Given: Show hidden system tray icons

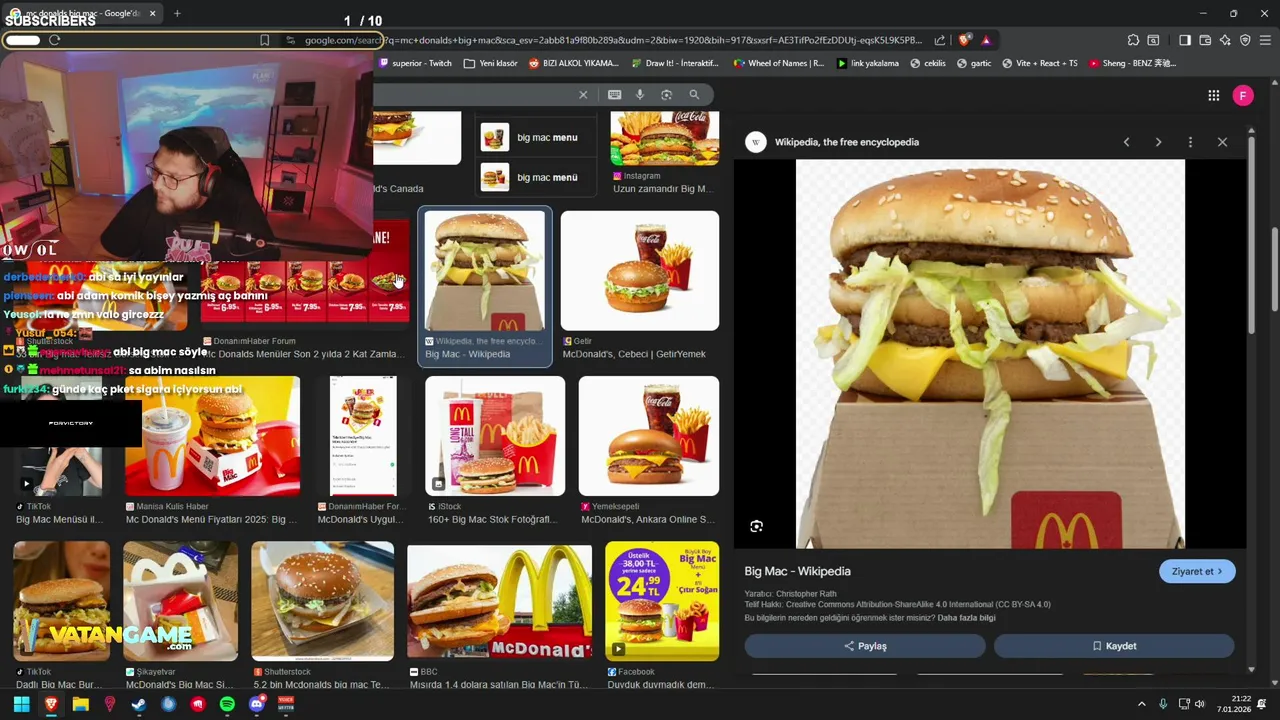Looking at the screenshot, I should coord(1141,704).
